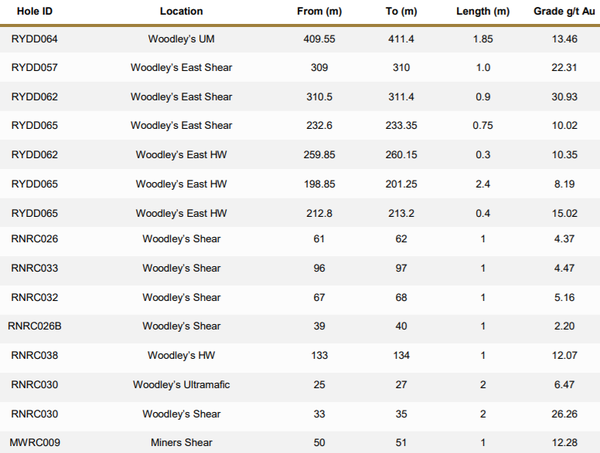The width and height of the screenshot is (600, 453).
Task: Click the From value '33'
Action: (319, 414)
